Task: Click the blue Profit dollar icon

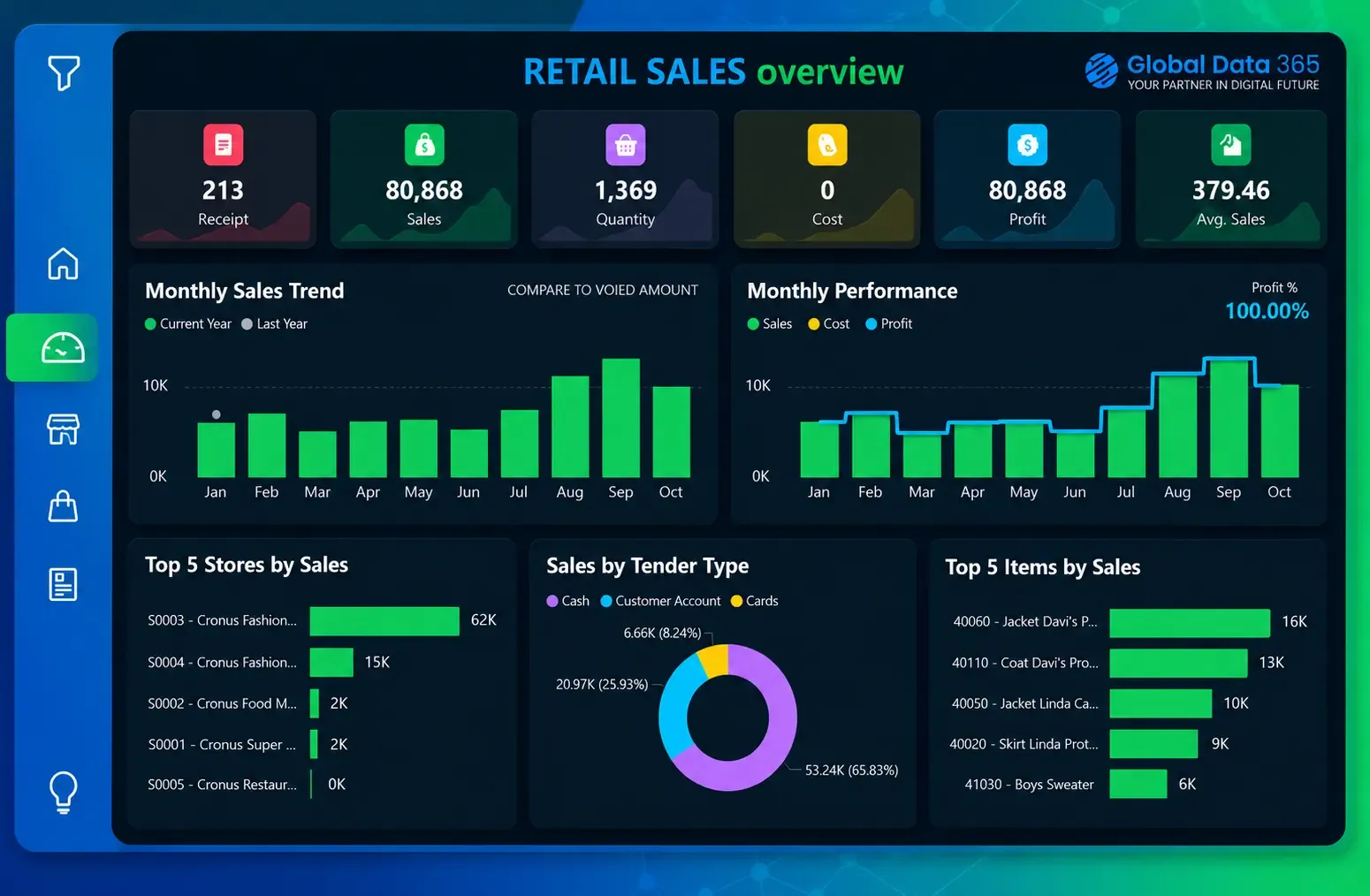Action: point(1027,145)
